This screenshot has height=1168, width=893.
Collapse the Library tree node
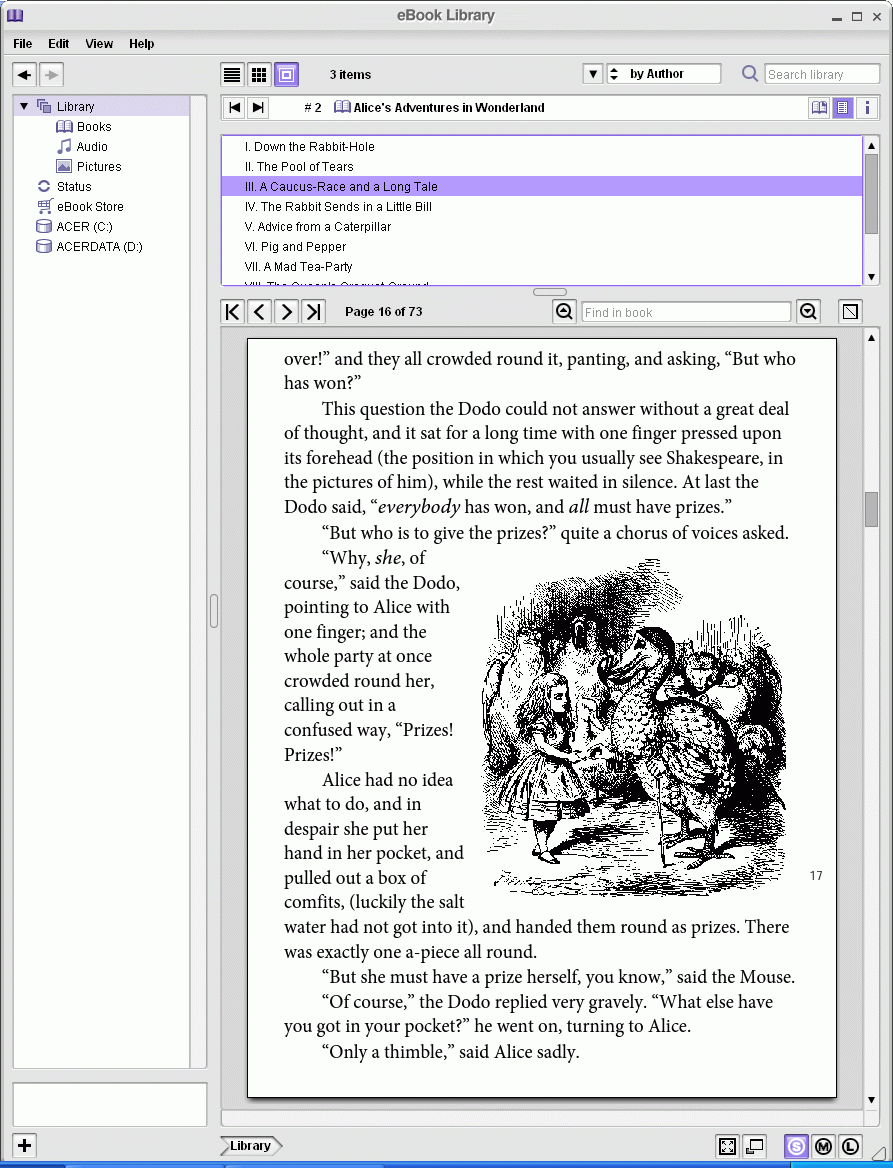click(x=24, y=107)
